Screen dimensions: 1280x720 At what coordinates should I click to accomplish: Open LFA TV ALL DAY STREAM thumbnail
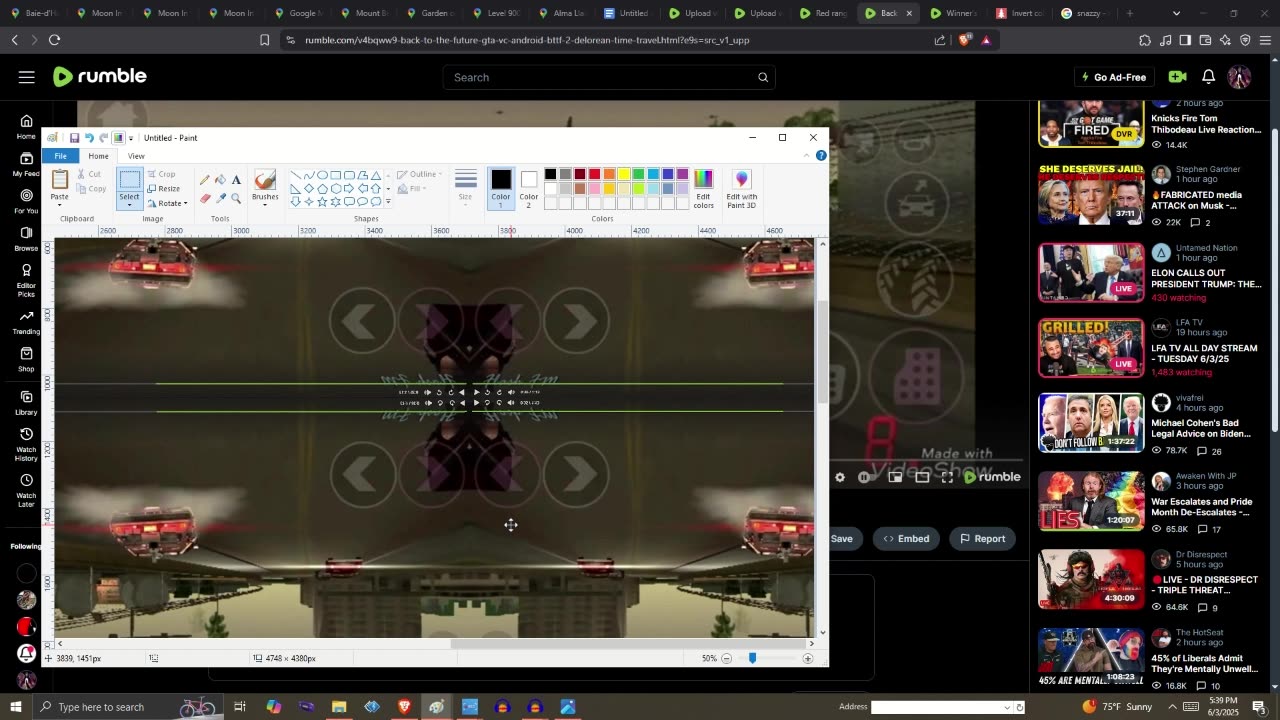1091,347
